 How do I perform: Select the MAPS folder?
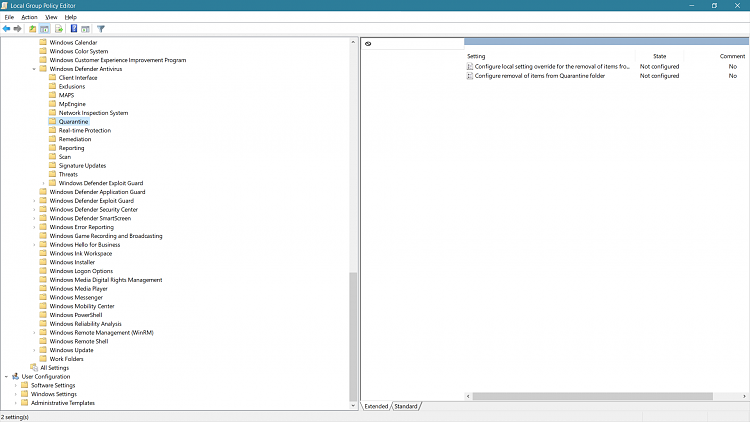pos(66,95)
